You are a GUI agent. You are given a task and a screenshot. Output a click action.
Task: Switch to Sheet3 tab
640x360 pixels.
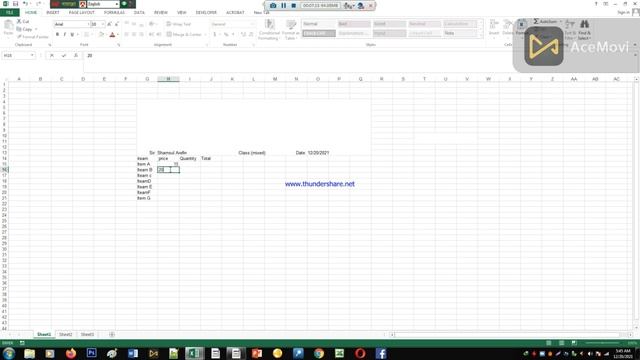pyautogui.click(x=87, y=335)
